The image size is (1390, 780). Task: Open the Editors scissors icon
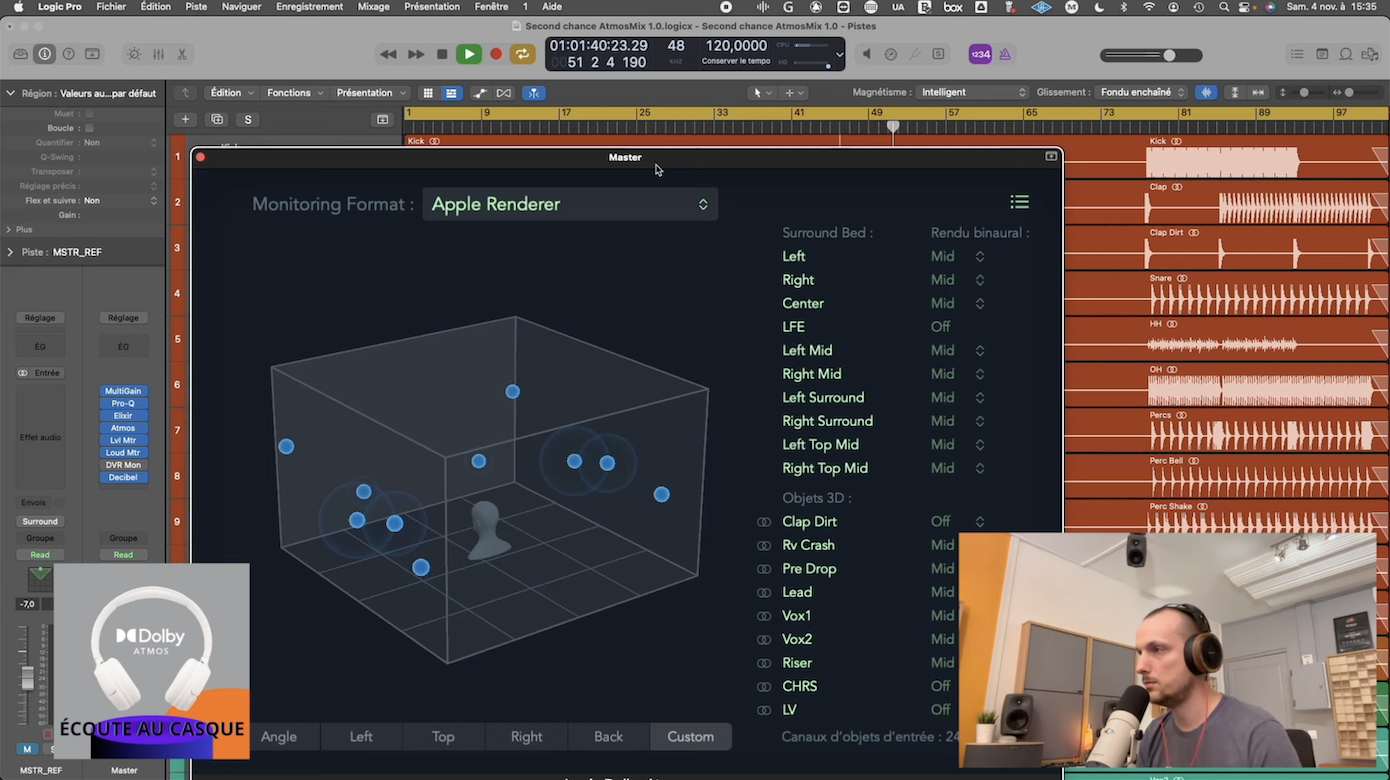pos(182,54)
